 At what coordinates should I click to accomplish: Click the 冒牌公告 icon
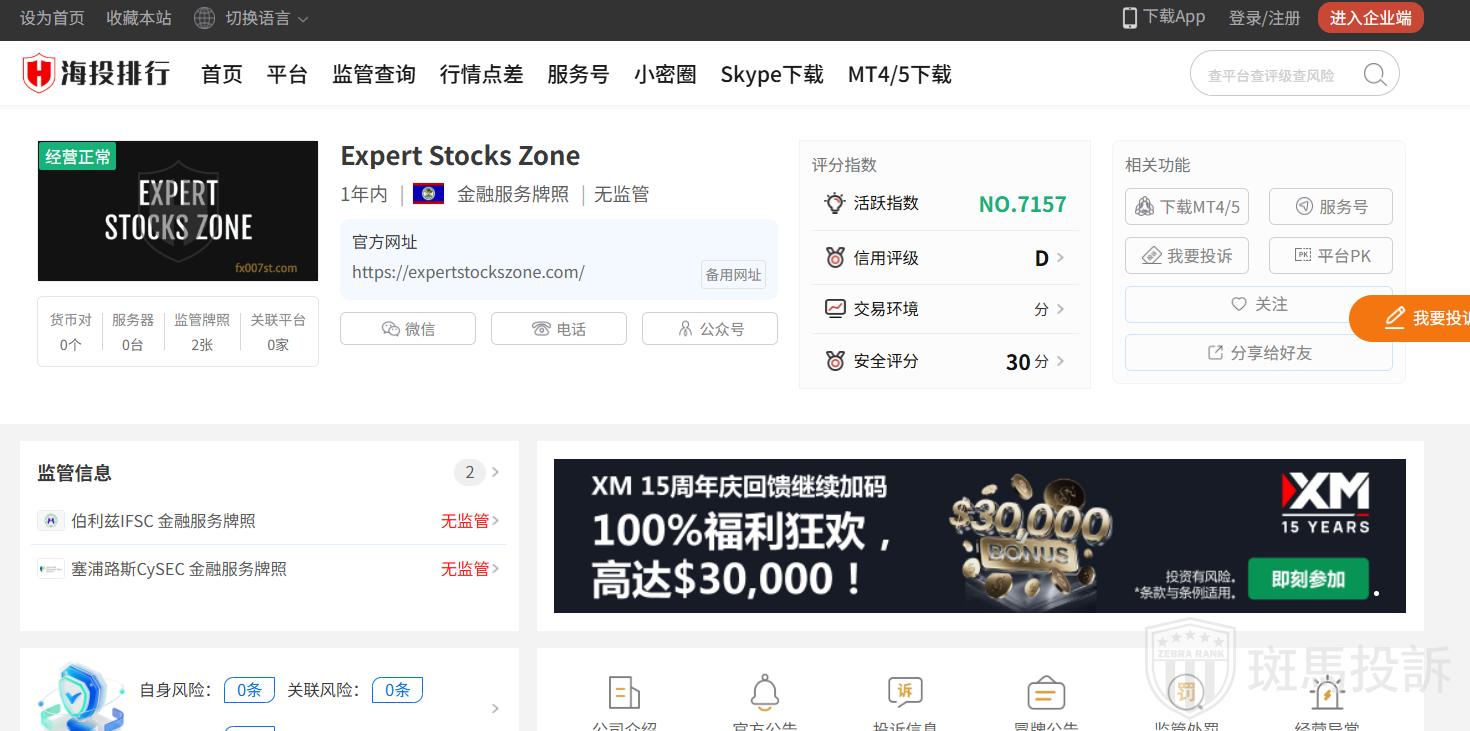(x=1046, y=692)
